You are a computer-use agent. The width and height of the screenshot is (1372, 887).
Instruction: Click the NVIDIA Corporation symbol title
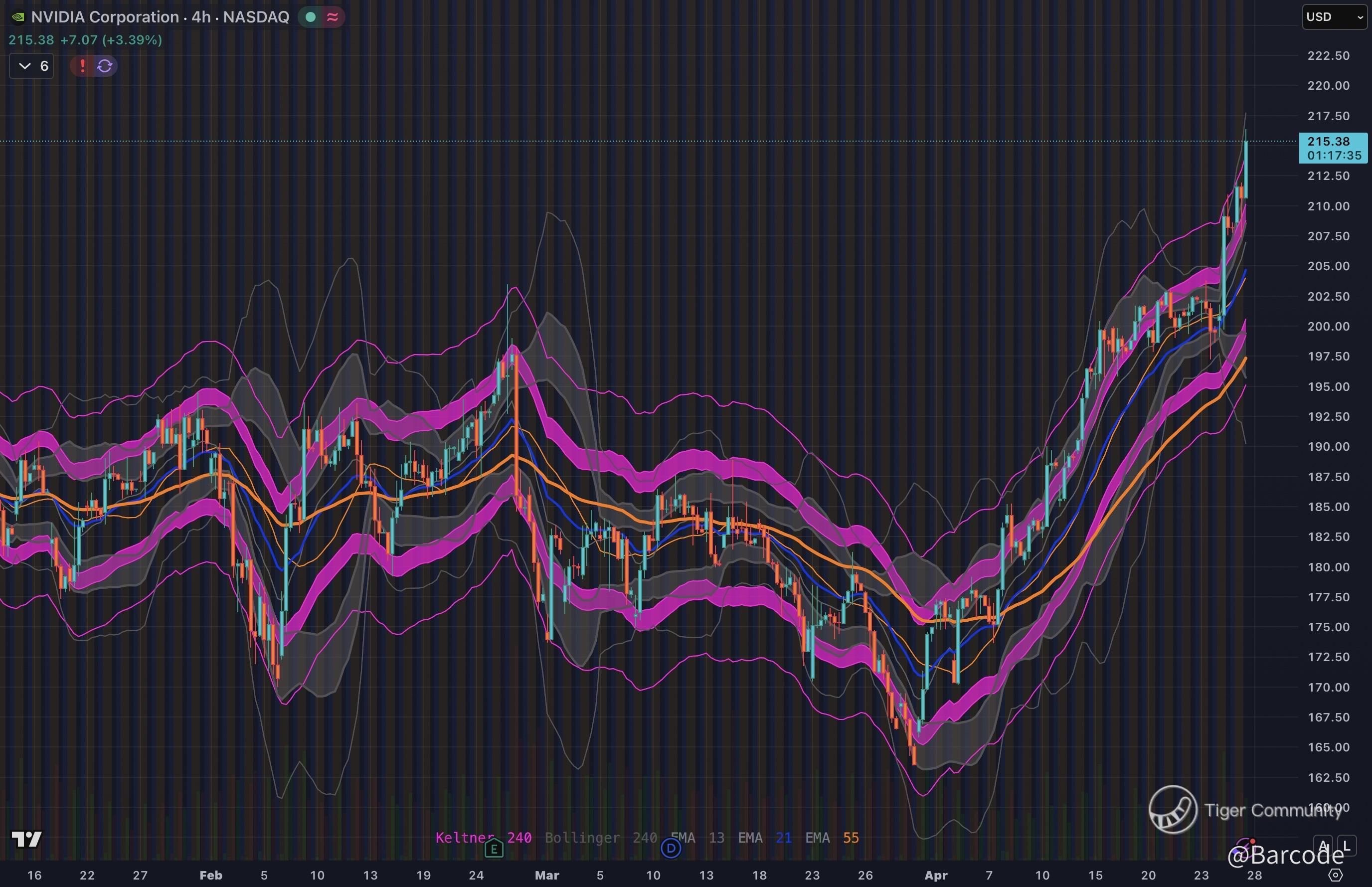coord(105,17)
